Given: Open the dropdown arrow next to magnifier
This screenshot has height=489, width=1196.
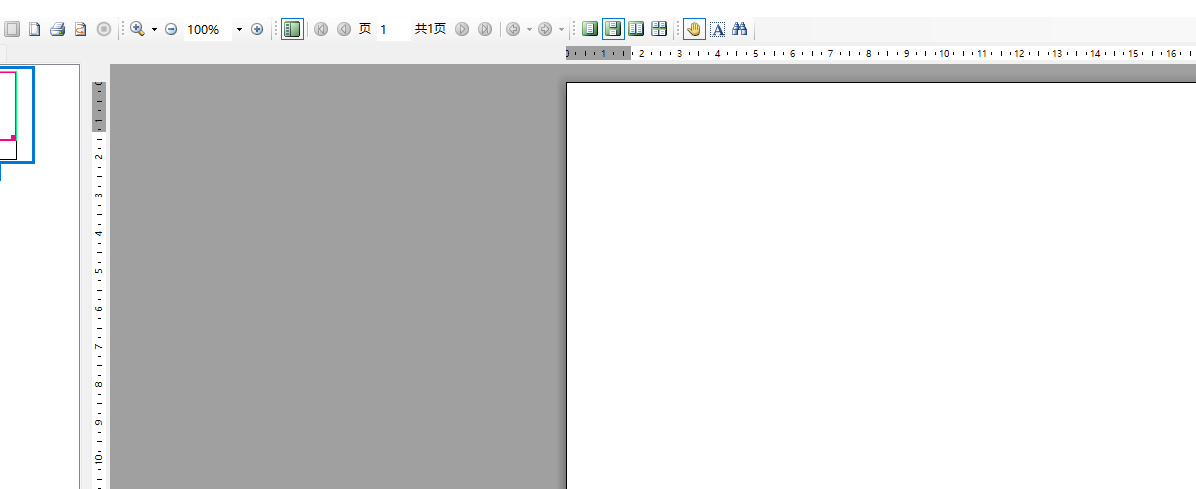Looking at the screenshot, I should point(154,29).
